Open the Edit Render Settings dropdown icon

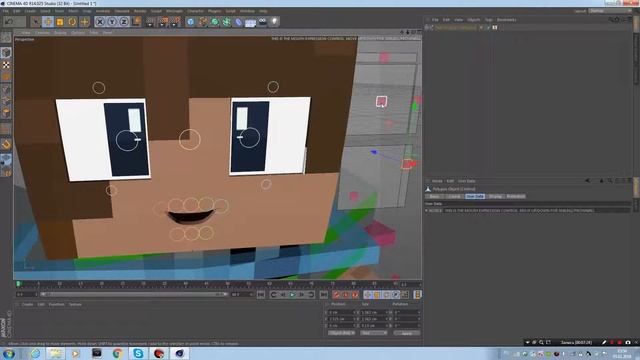pos(176,22)
